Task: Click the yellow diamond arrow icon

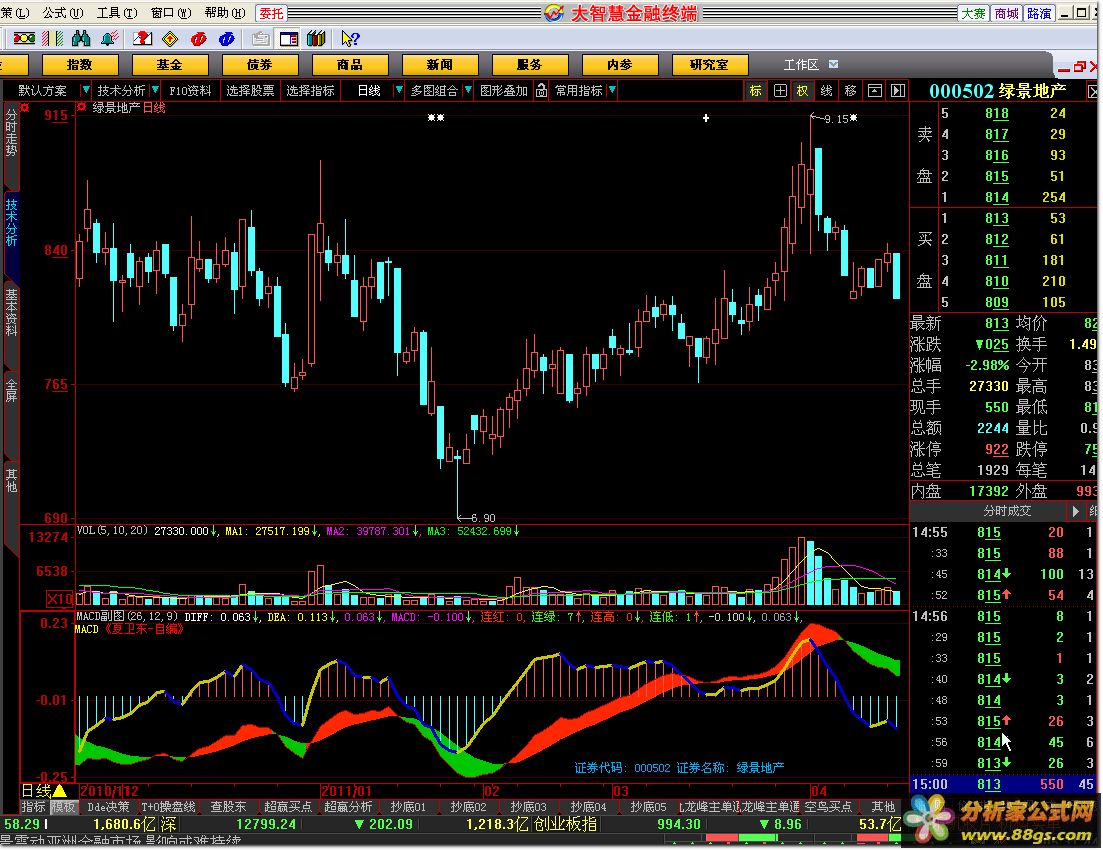Action: [170, 39]
